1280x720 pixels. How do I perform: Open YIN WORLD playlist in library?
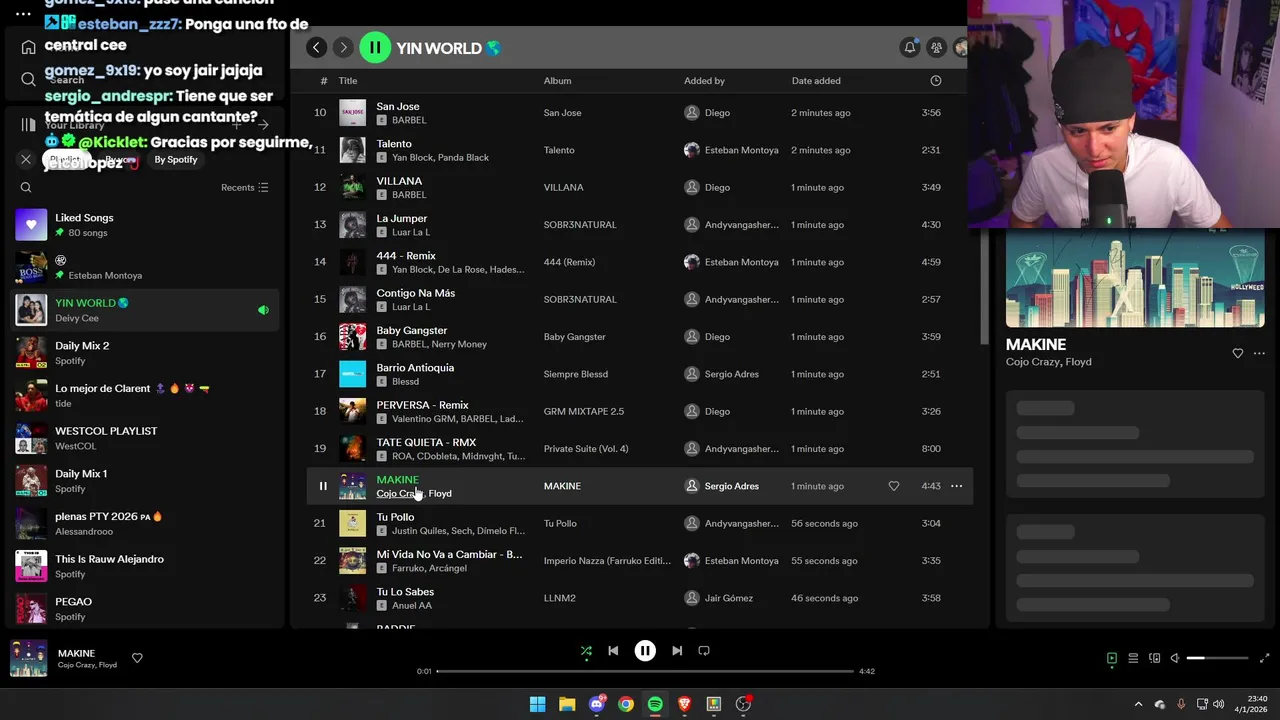coord(145,310)
